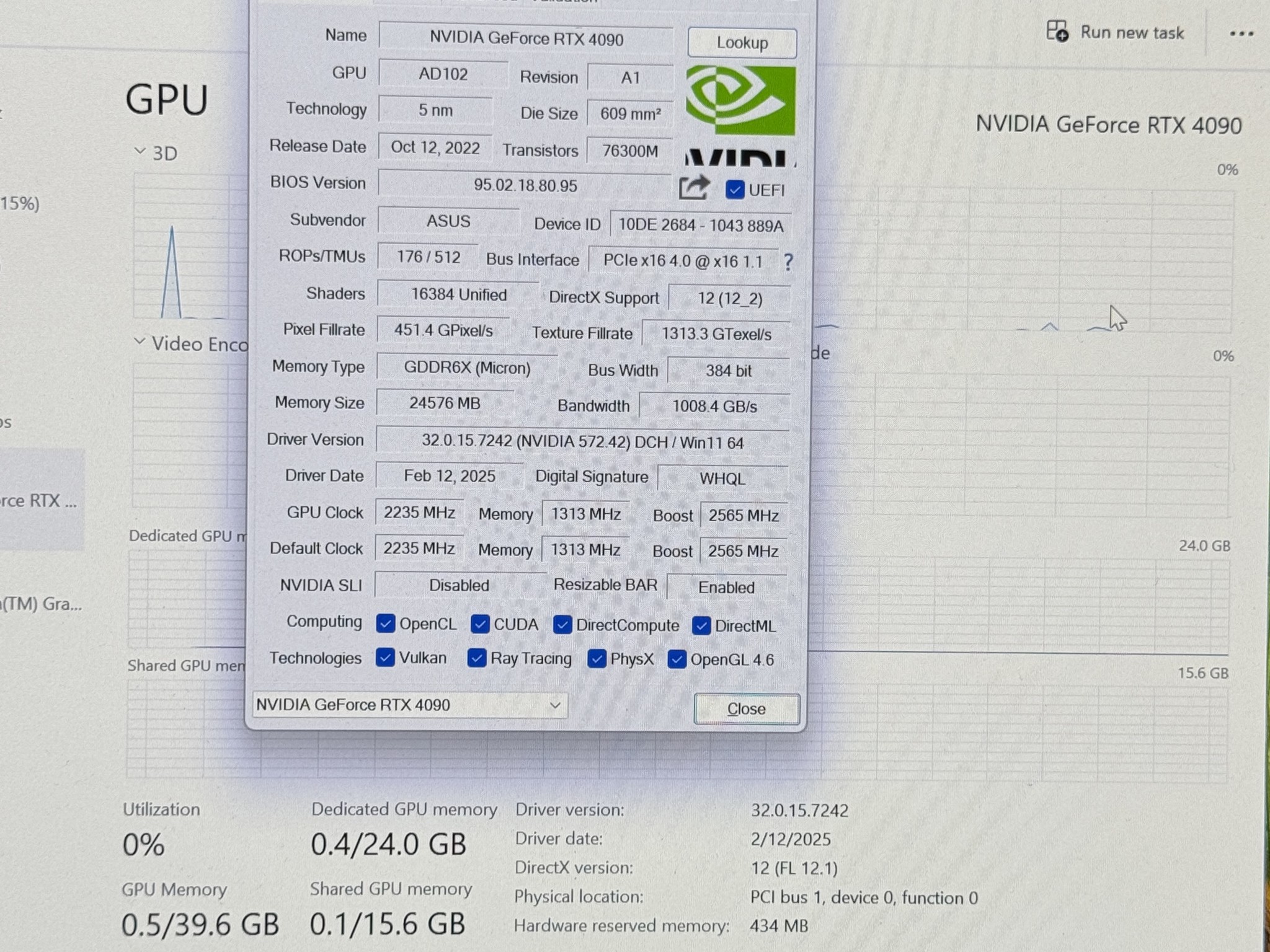
Task: Toggle the UEFI checkbox
Action: [x=734, y=190]
